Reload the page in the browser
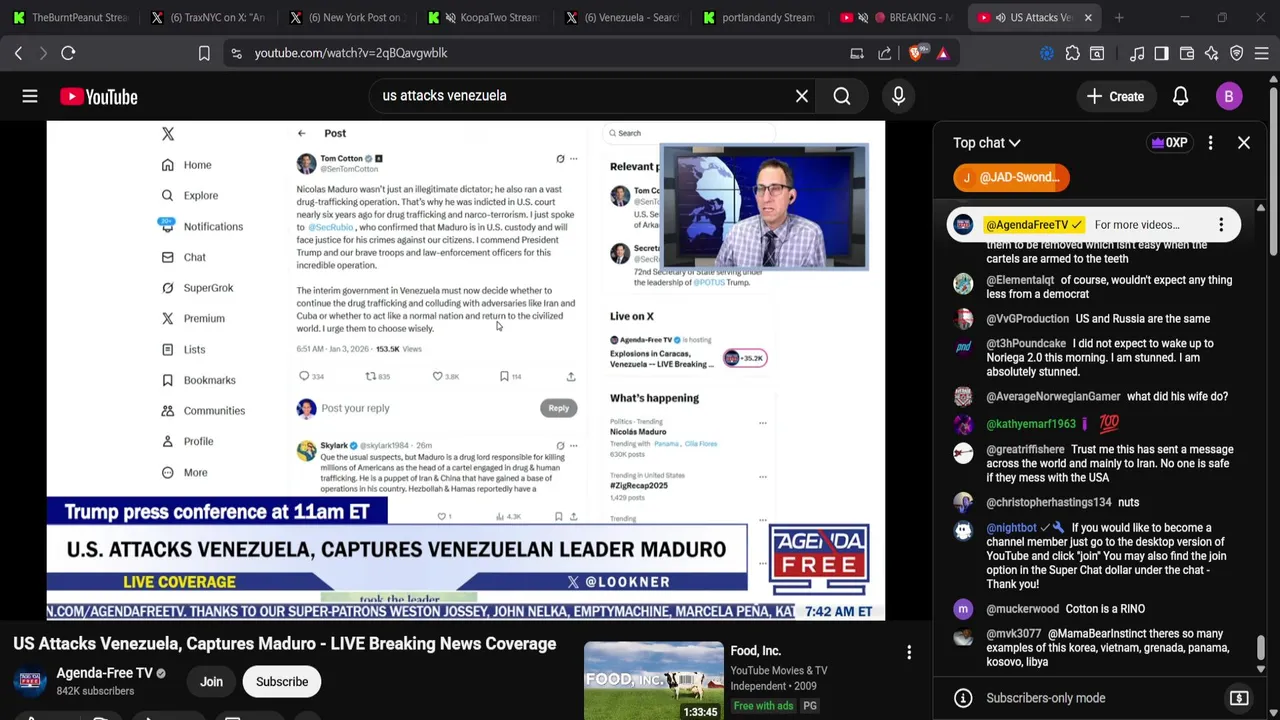Viewport: 1280px width, 720px height. (68, 53)
